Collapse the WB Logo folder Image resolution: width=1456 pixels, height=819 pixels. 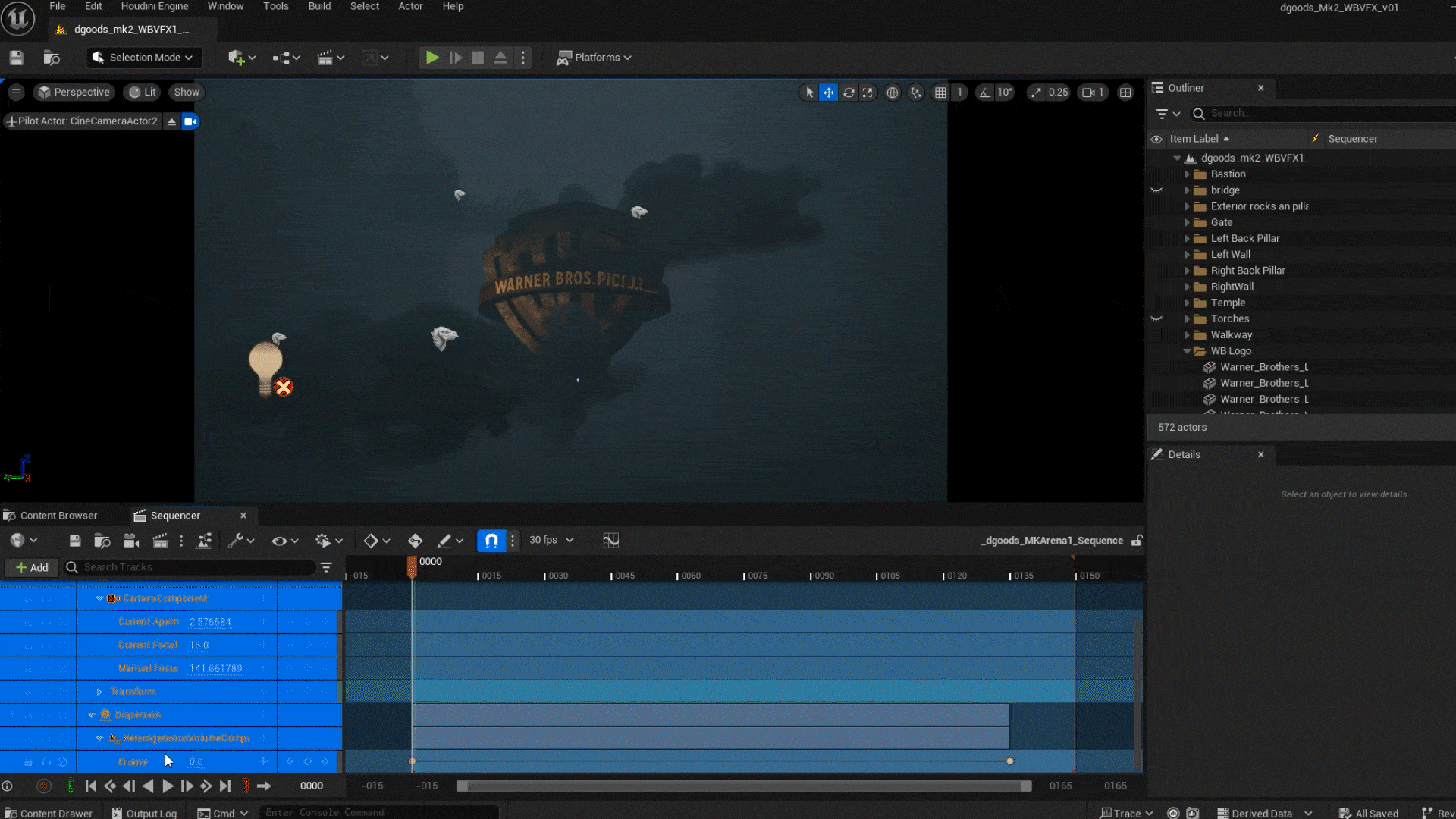click(1188, 351)
